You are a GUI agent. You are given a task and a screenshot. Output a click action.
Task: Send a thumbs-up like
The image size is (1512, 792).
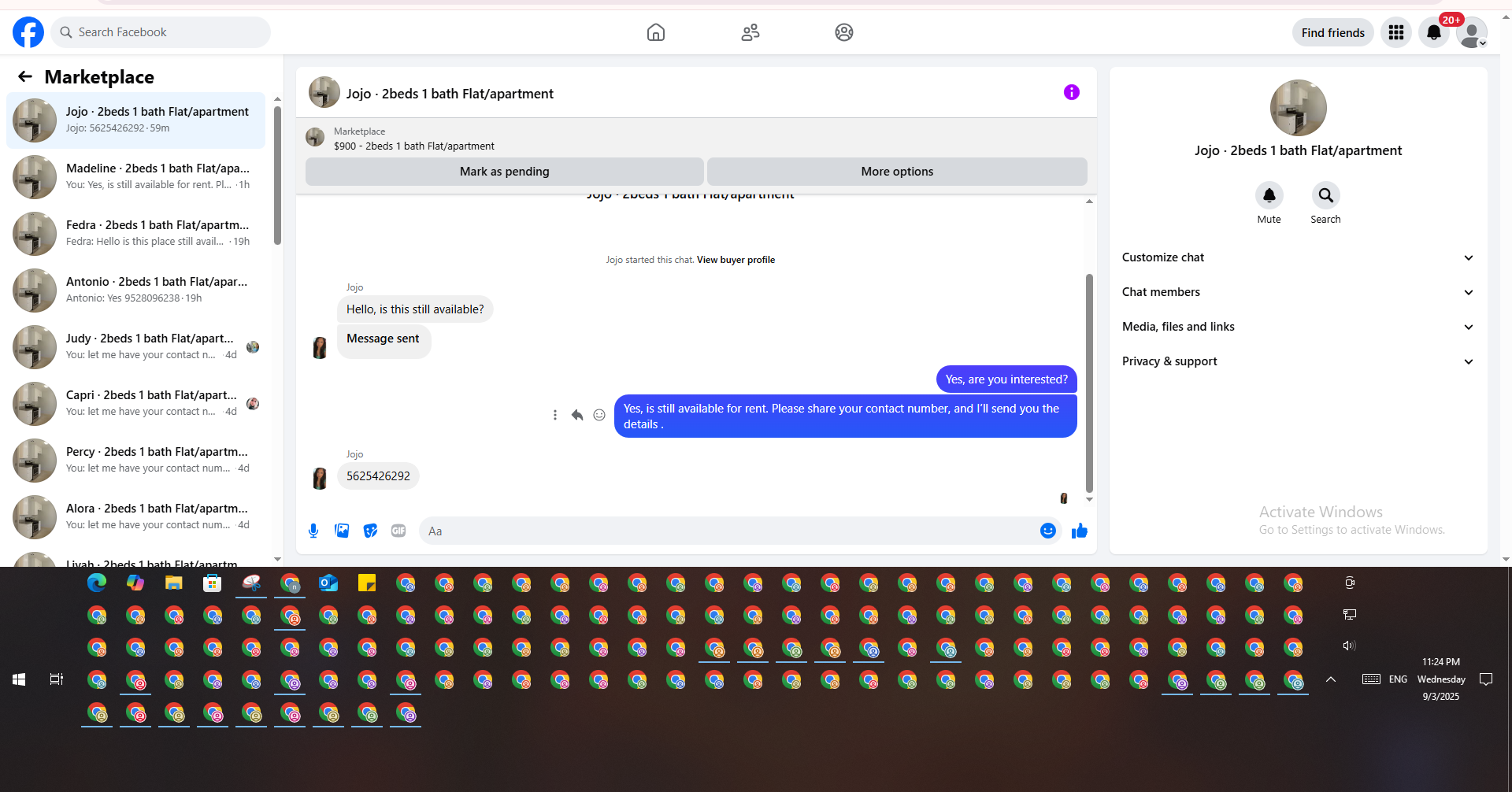(x=1080, y=531)
